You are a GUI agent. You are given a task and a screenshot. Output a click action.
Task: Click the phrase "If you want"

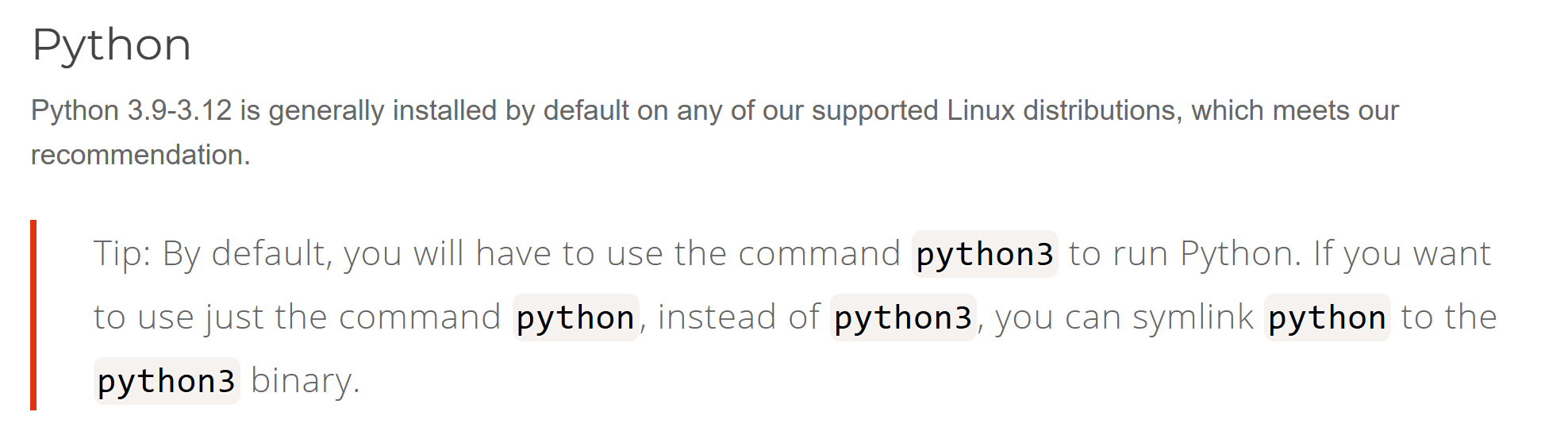tap(1402, 254)
